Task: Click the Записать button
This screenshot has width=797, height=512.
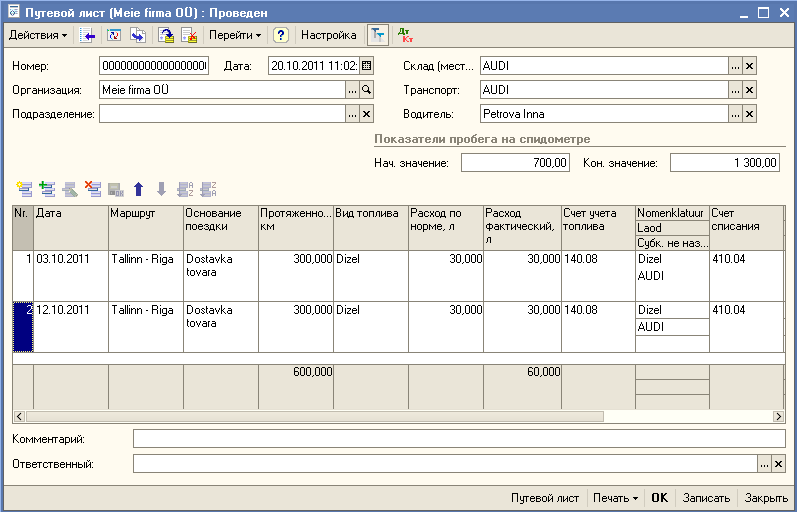Action: click(x=706, y=497)
